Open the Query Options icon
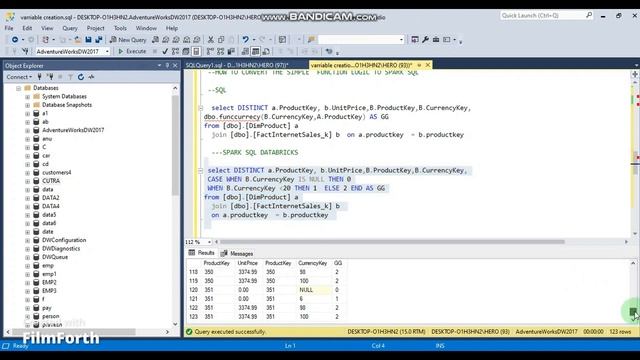Screen dimensions: 640x360 186,51
